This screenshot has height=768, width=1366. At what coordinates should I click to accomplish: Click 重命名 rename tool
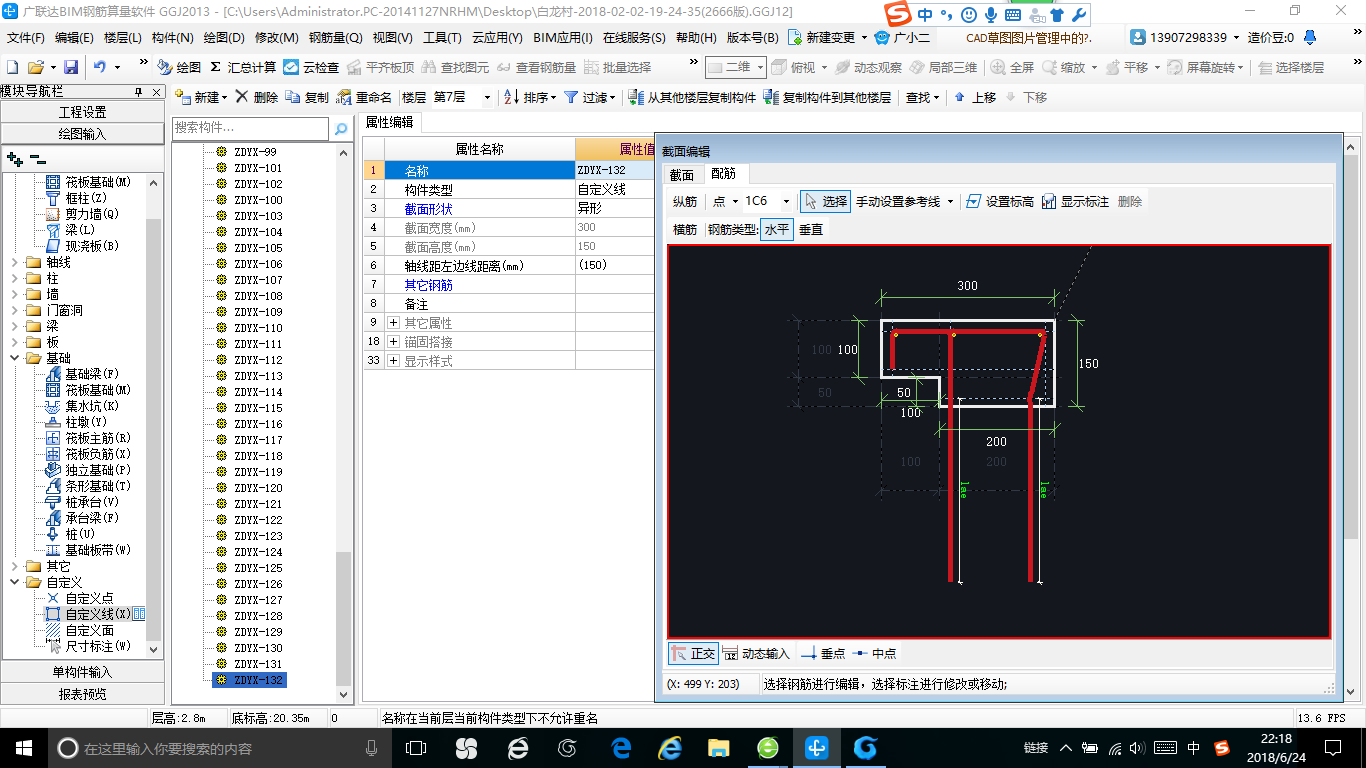(364, 97)
